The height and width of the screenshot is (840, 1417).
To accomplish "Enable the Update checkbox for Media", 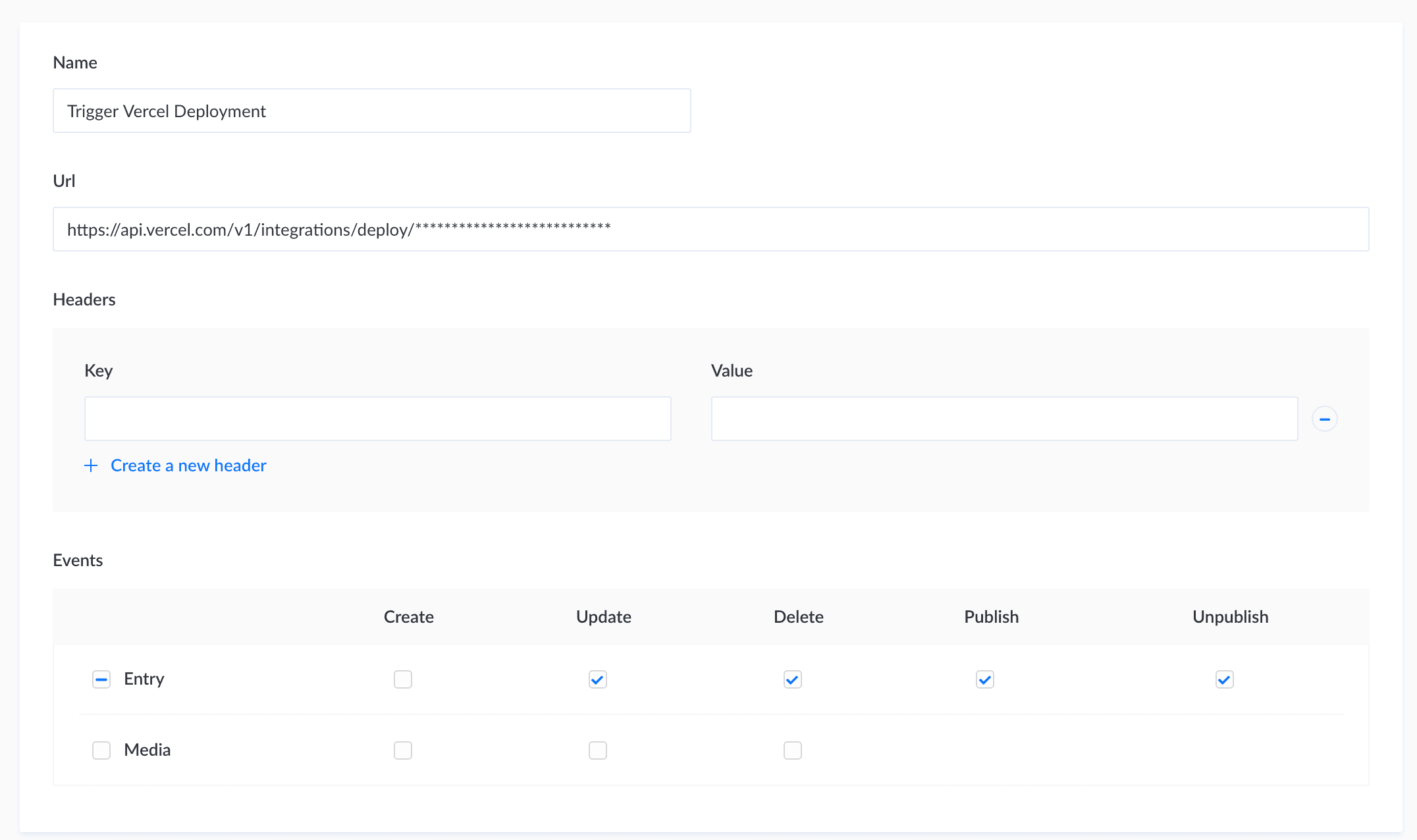I will (597, 750).
